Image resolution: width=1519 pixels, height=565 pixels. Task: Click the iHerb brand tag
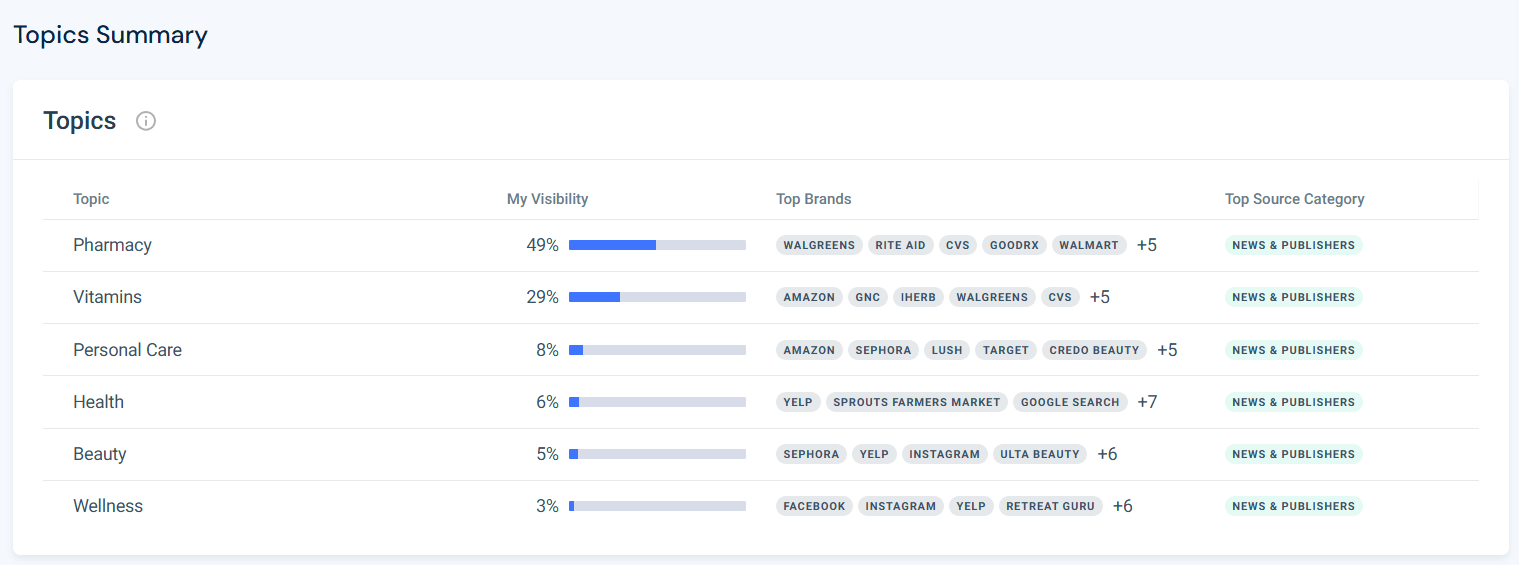918,297
